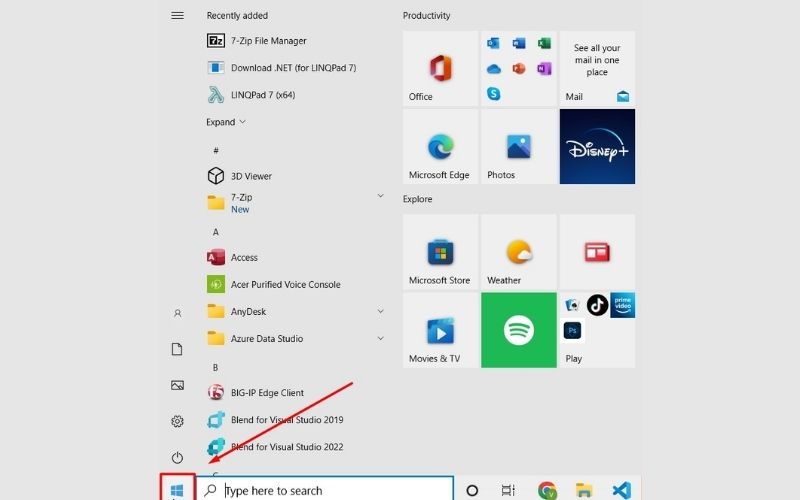Open the Mail tile

click(597, 68)
